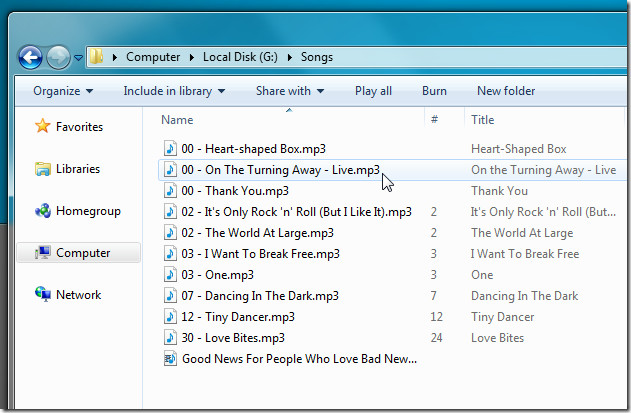Click music icon of I Want To Break Free
This screenshot has width=631, height=413.
click(x=170, y=253)
